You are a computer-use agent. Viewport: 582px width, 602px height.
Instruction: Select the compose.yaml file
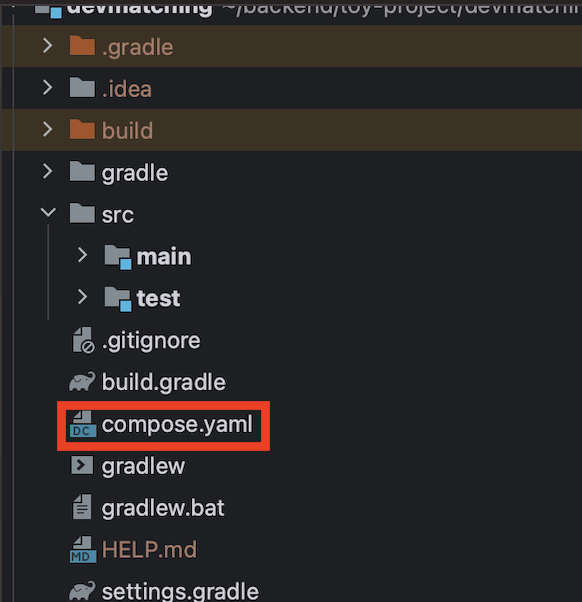[177, 425]
